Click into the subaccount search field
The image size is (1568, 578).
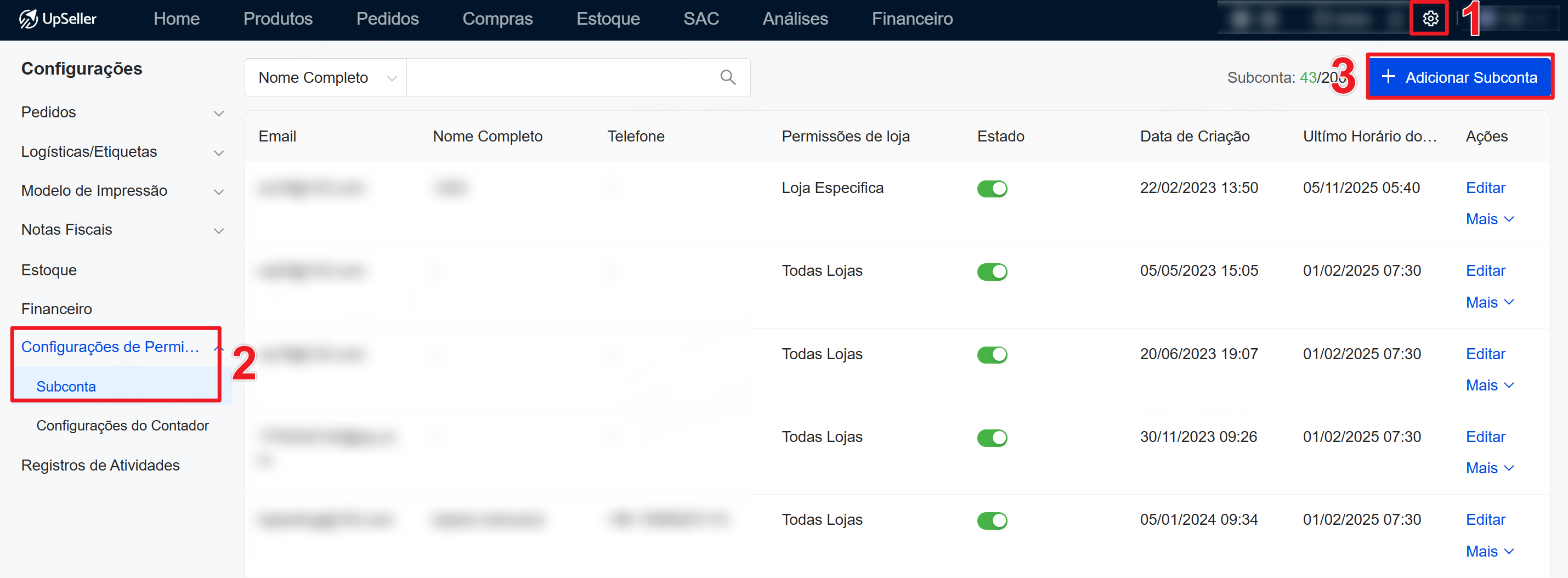click(560, 77)
